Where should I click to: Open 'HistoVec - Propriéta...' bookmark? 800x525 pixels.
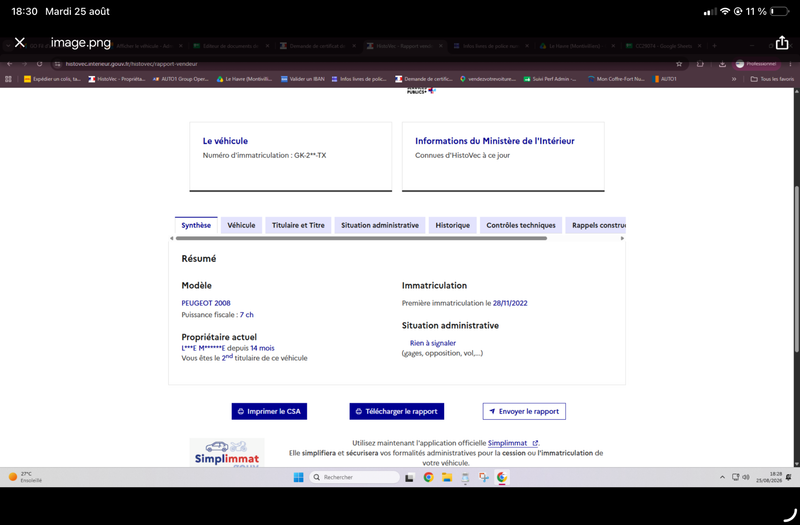point(117,79)
